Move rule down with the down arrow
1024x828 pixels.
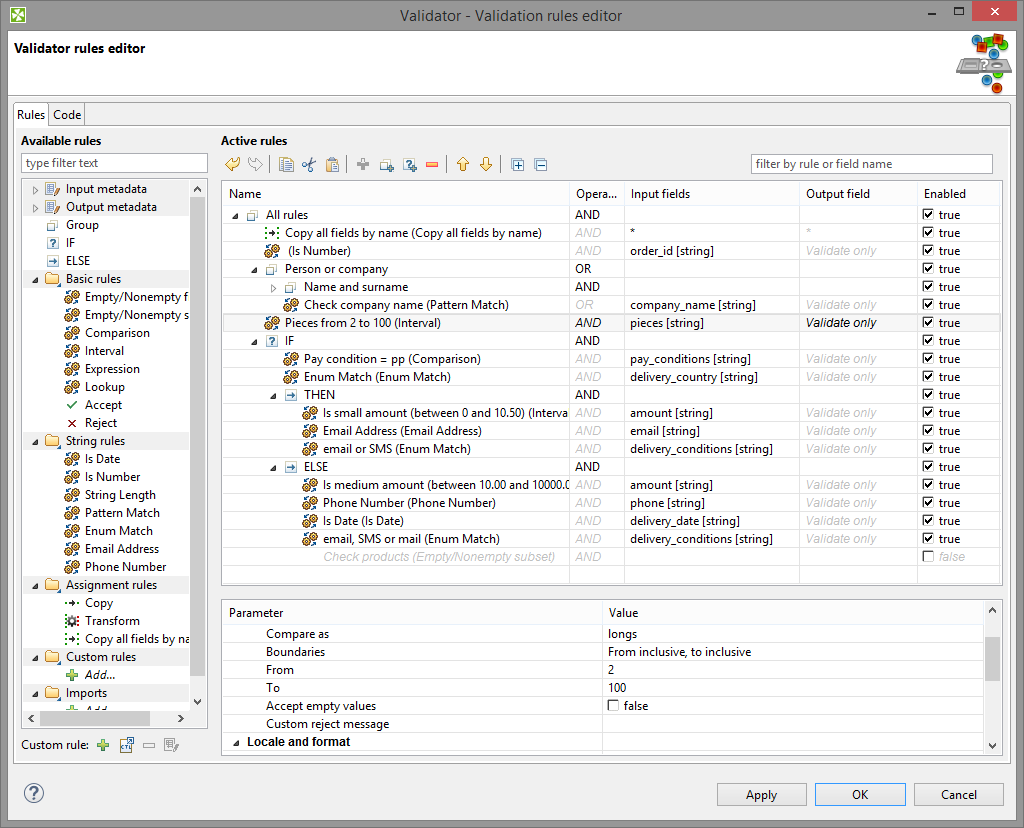point(486,165)
